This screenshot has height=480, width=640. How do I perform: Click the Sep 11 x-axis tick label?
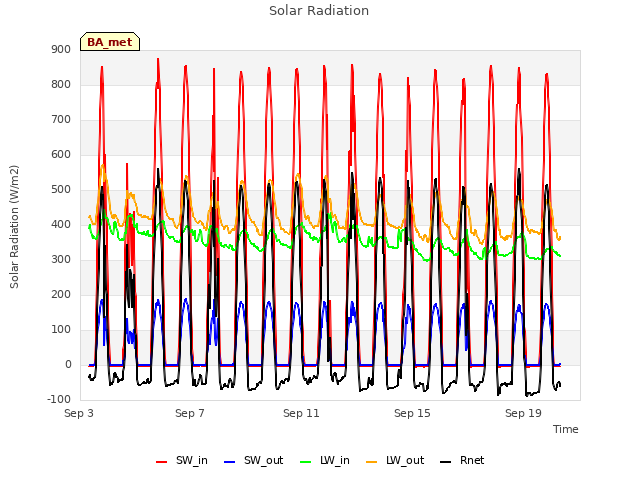[301, 413]
